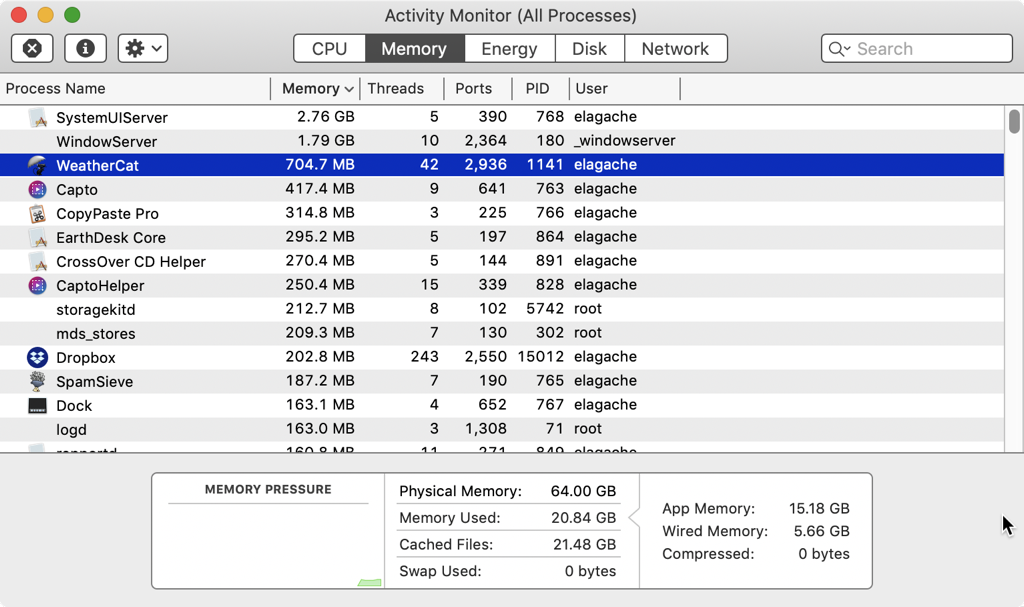Screen dimensions: 1024x607
Task: Click the search magnifier icon
Action: [839, 49]
